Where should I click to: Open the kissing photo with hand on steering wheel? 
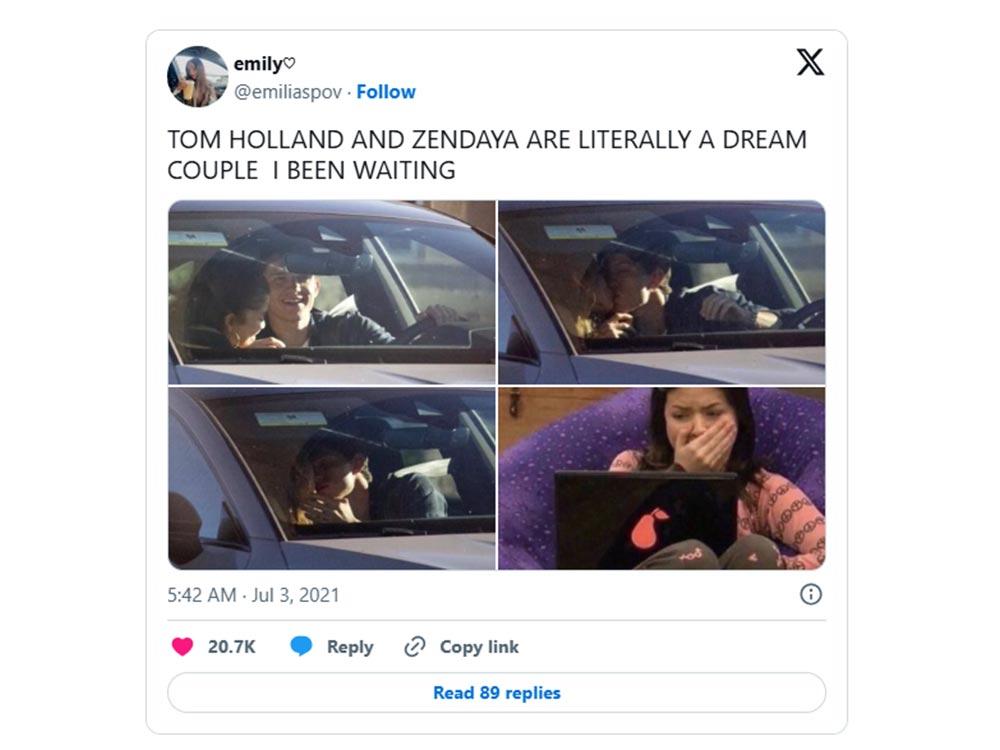[x=662, y=292]
